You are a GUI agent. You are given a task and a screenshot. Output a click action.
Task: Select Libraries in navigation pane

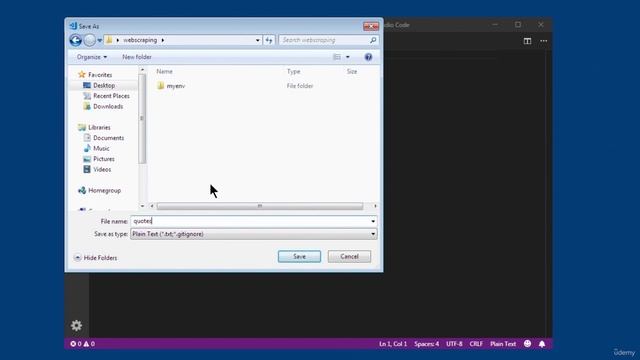point(99,127)
